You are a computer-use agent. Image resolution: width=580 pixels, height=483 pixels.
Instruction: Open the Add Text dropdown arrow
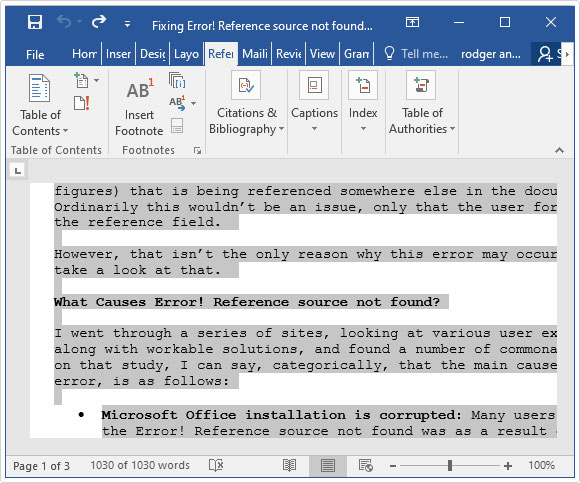[97, 80]
